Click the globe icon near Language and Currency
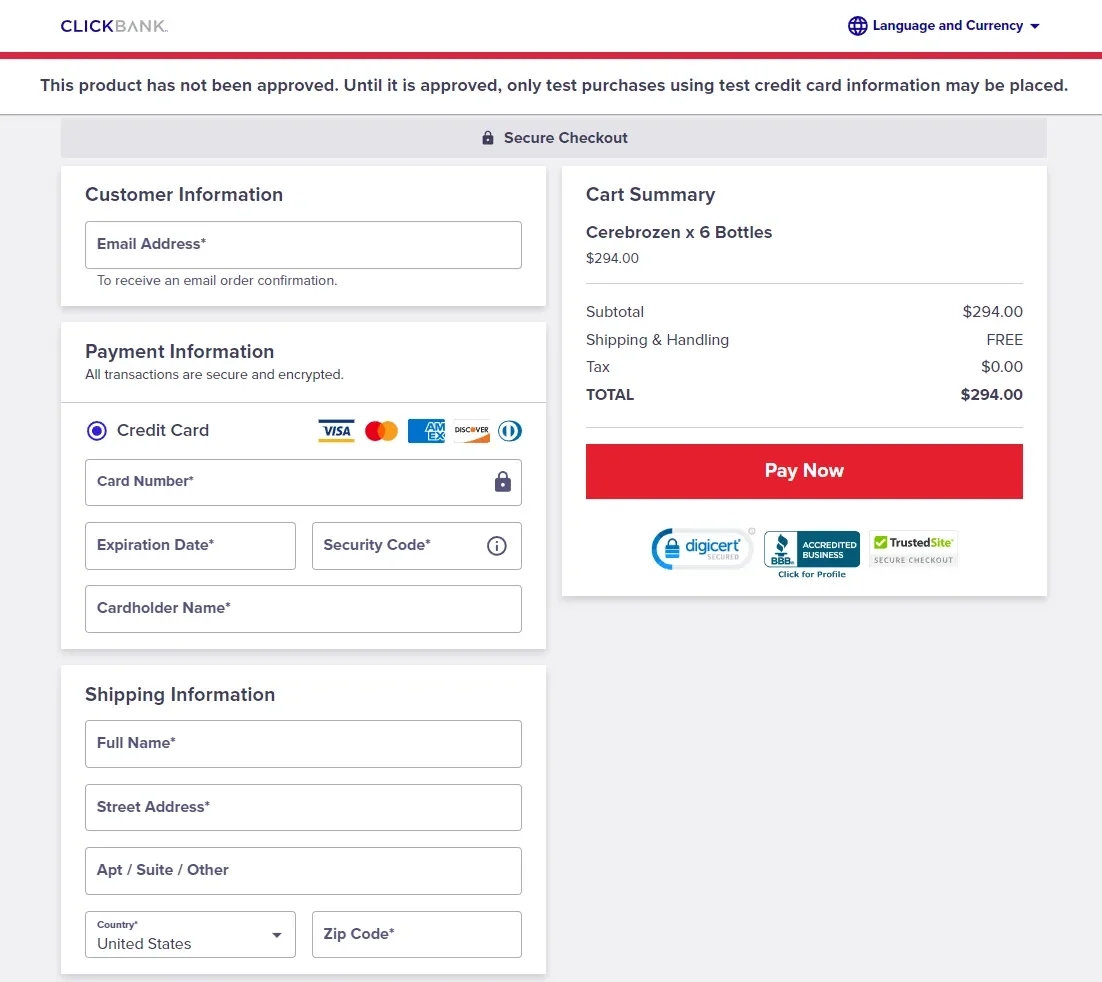Screen dimensions: 1102x982 (857, 25)
